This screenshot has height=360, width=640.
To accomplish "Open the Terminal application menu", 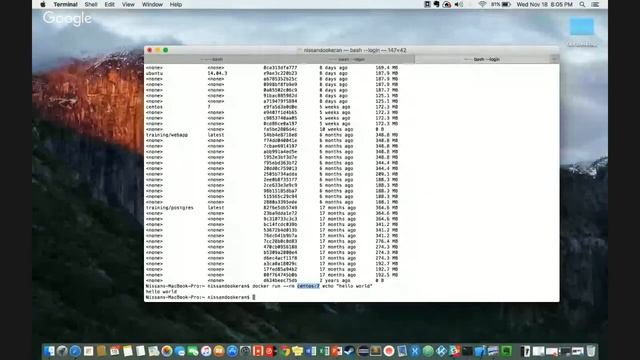I will coord(65,4).
